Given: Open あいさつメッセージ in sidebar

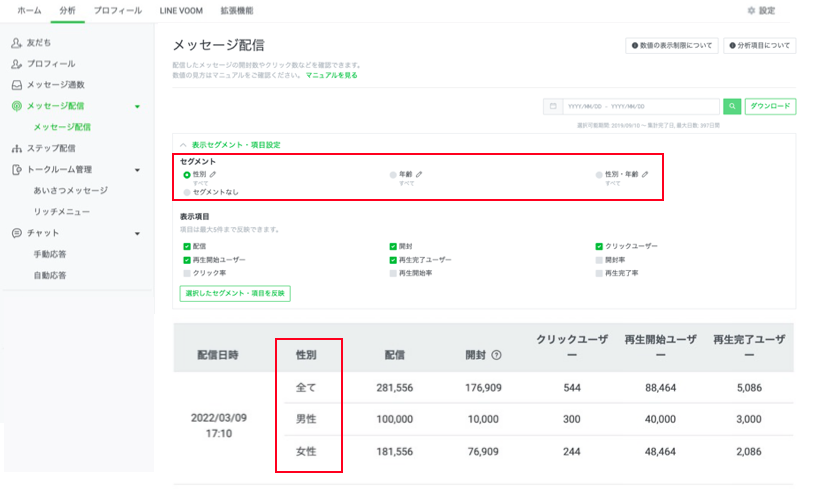Looking at the screenshot, I should point(70,190).
